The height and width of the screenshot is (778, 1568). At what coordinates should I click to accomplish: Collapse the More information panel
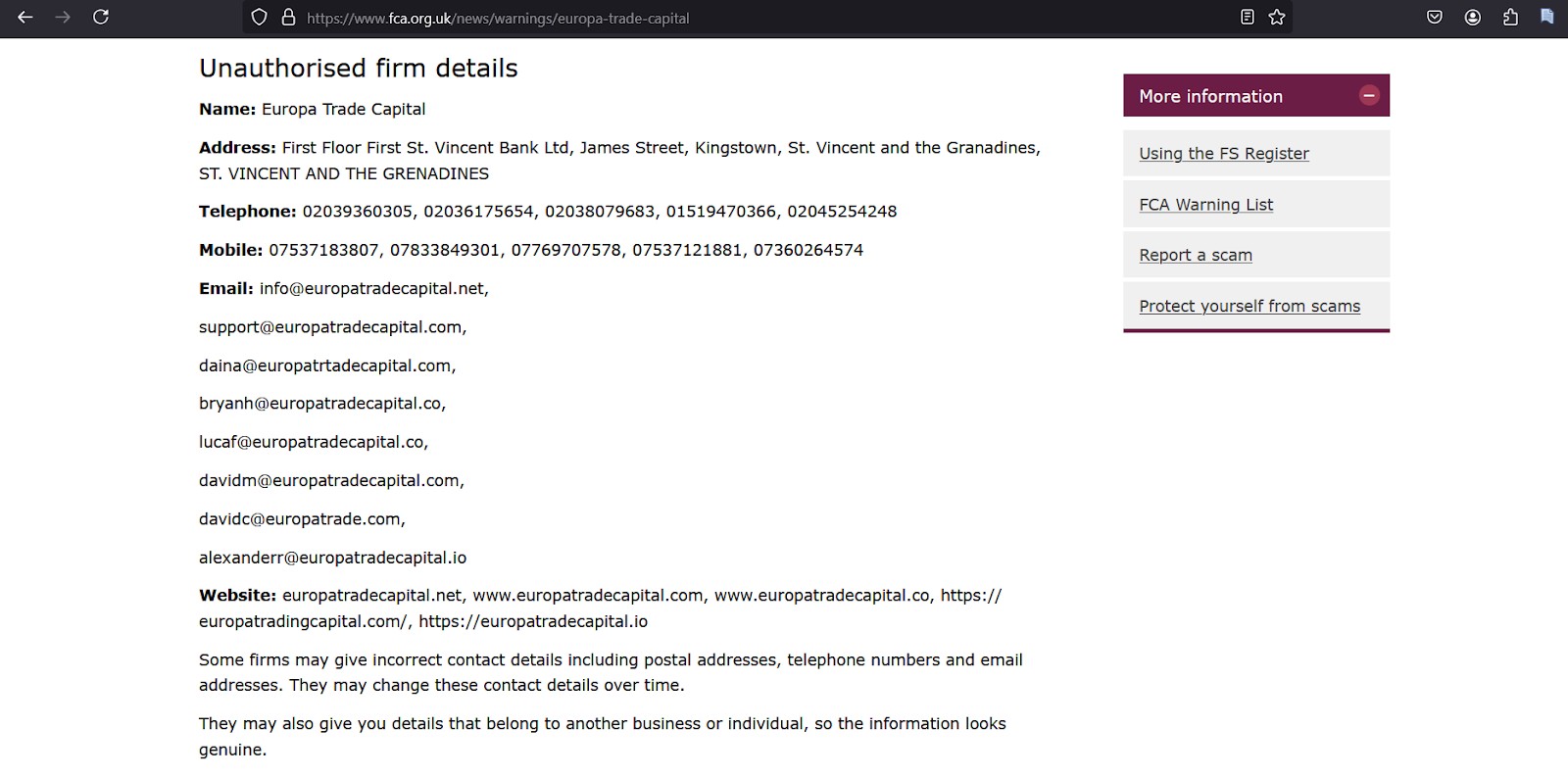(1369, 95)
